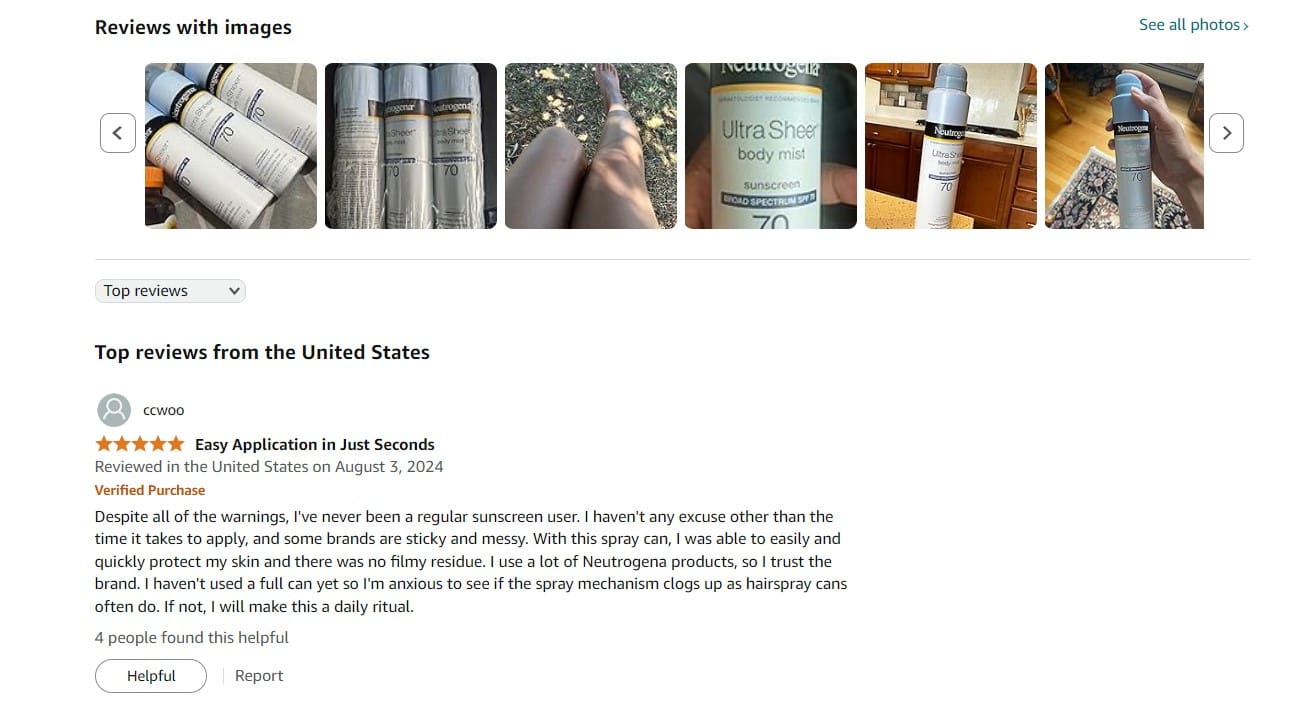Click the dropdown arrow in the Top reviews selector
This screenshot has height=712, width=1300.
tap(234, 291)
